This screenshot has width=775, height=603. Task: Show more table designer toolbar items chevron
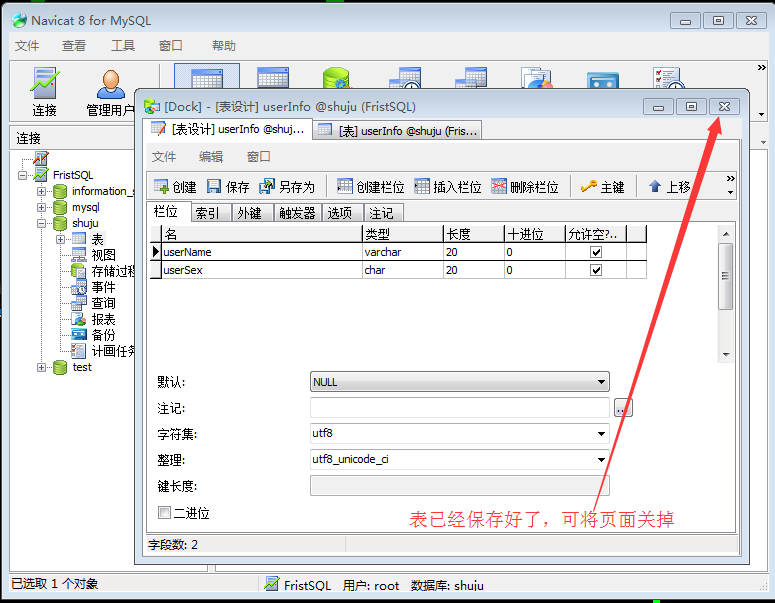pyautogui.click(x=731, y=178)
